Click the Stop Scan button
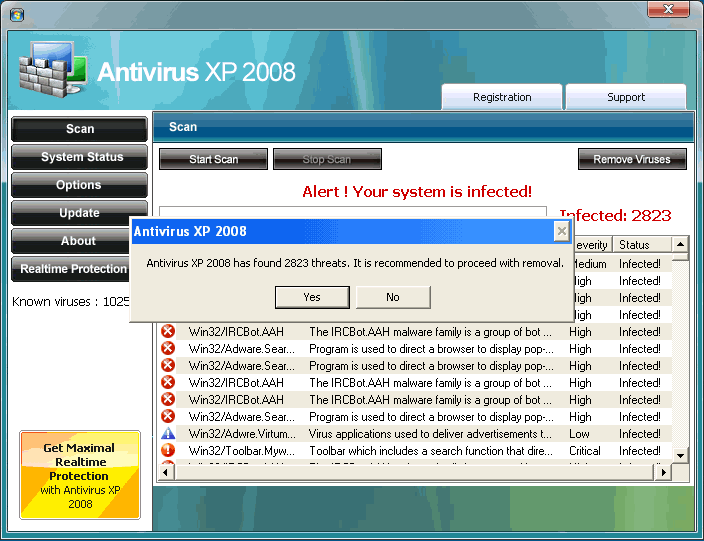Image resolution: width=704 pixels, height=541 pixels. pos(327,159)
